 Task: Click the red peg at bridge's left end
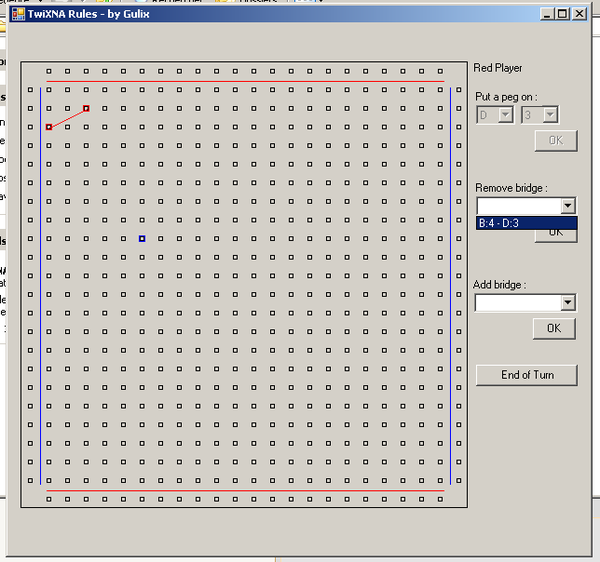(48, 127)
